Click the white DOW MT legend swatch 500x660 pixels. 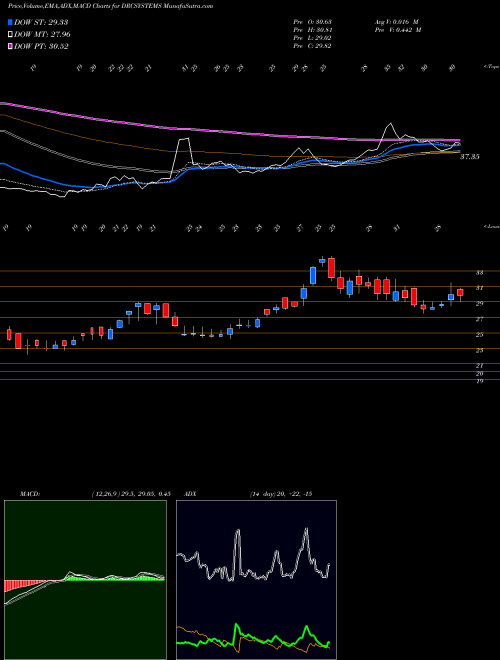click(10, 35)
